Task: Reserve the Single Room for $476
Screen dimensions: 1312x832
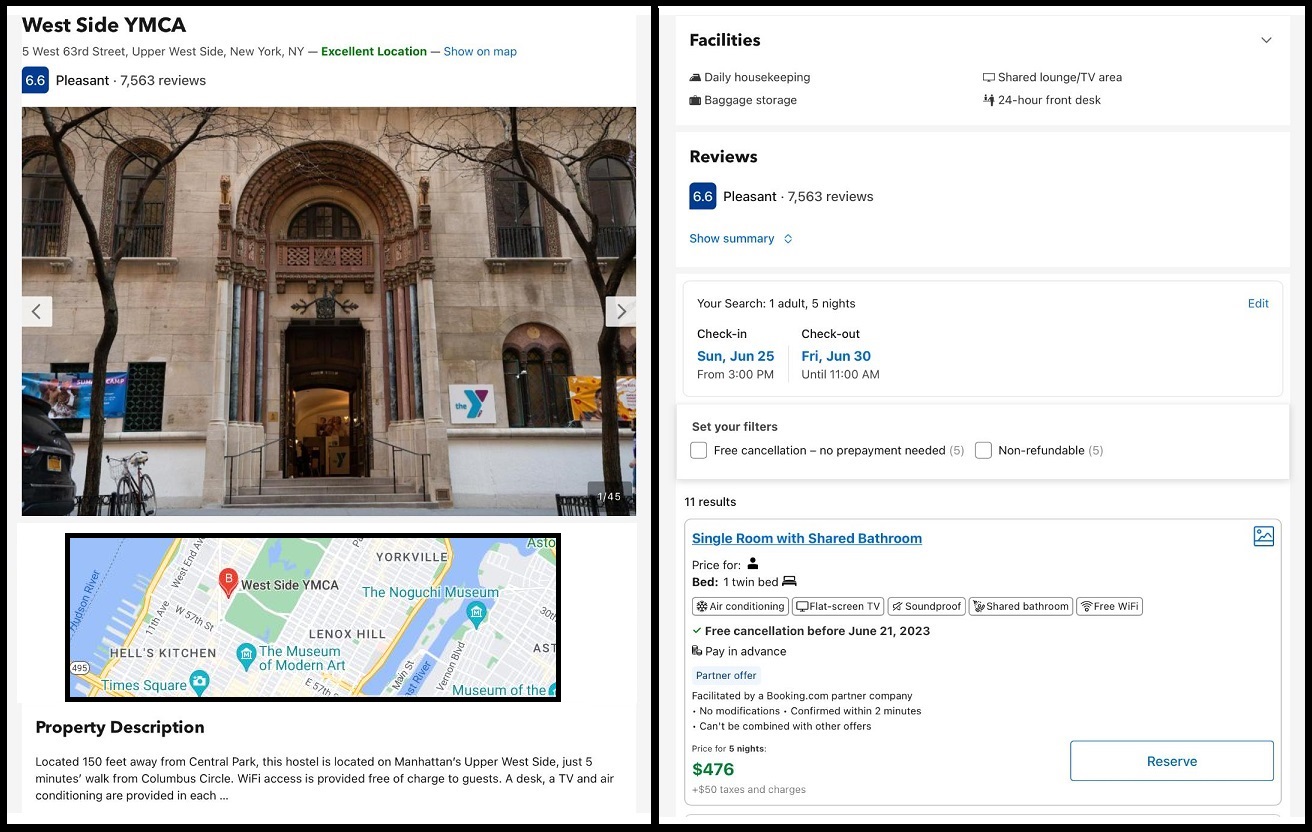Action: (1172, 761)
